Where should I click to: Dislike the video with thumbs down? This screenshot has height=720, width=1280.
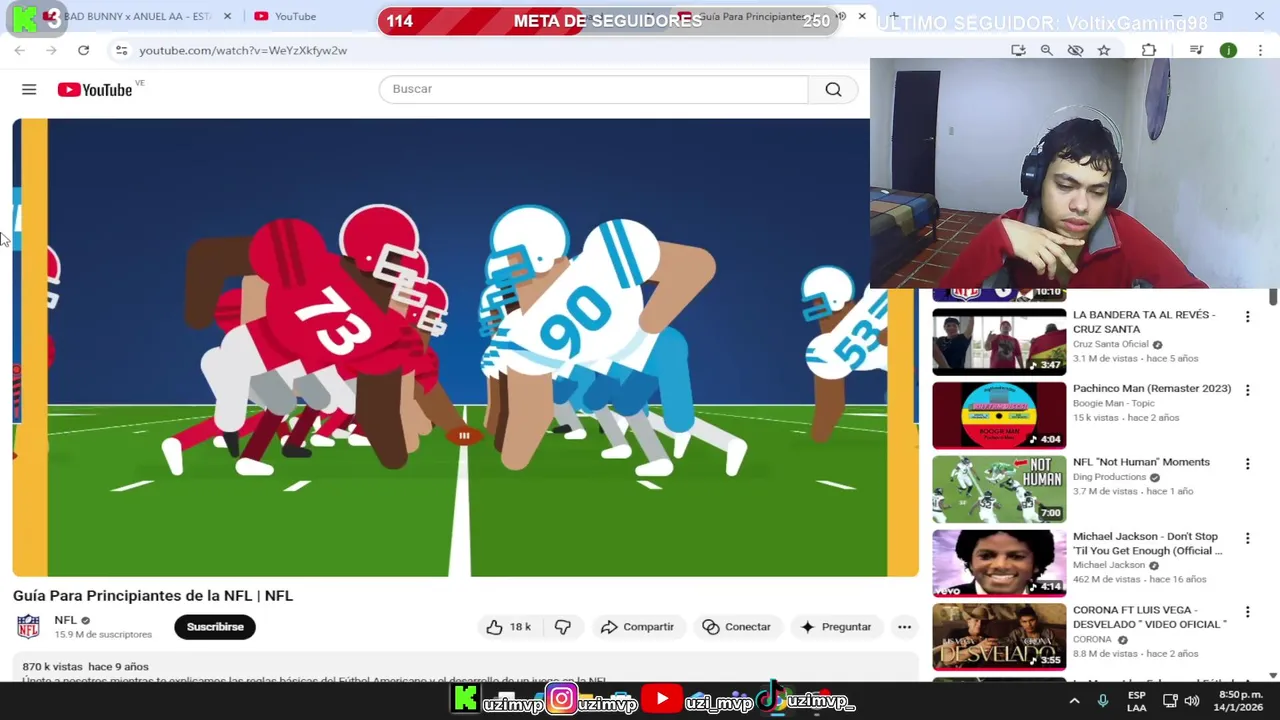click(563, 627)
